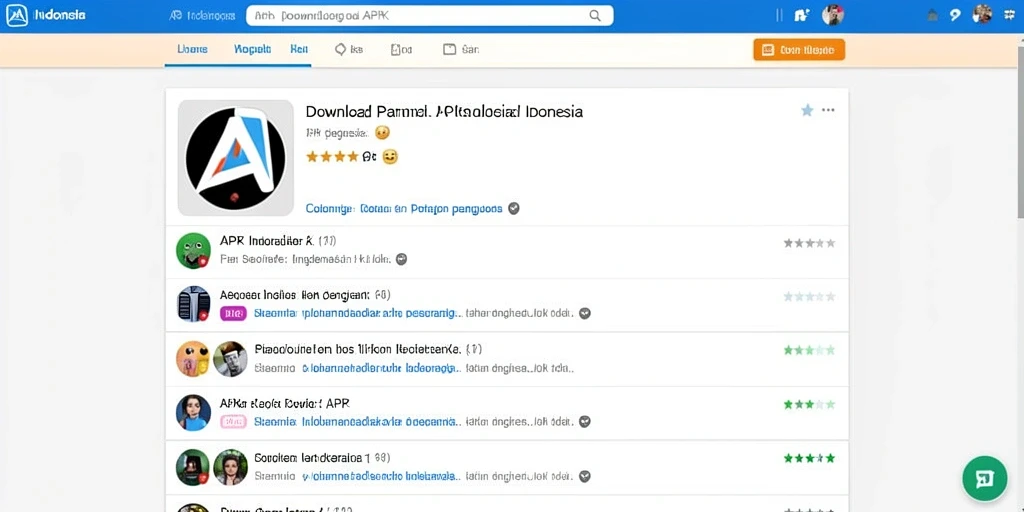Click the green five-star rating on the fifth list row
The height and width of the screenshot is (512, 1024).
tap(809, 458)
